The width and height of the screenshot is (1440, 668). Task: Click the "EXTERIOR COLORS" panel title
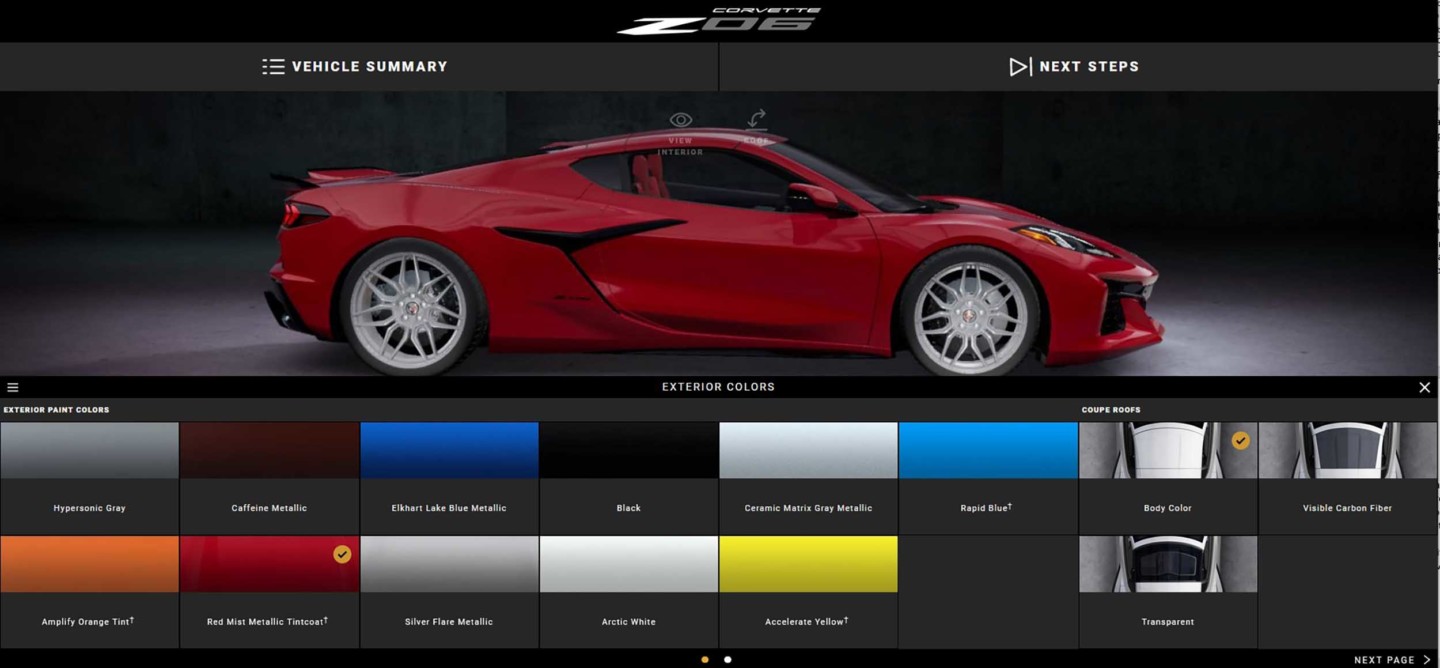tap(718, 387)
